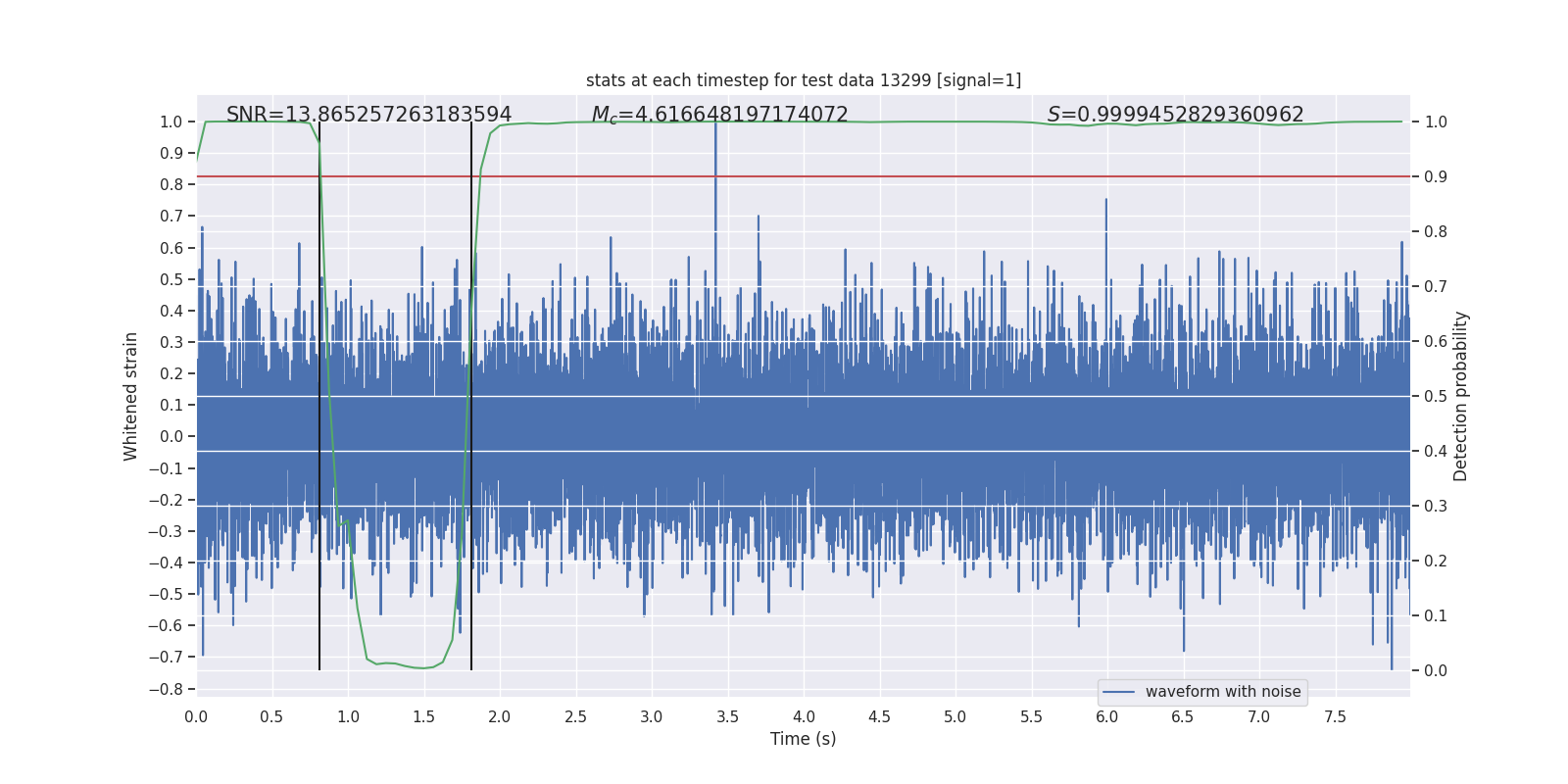Select the 0.5 tick on detection probability axis
The width and height of the screenshot is (1568, 784).
click(x=1436, y=396)
